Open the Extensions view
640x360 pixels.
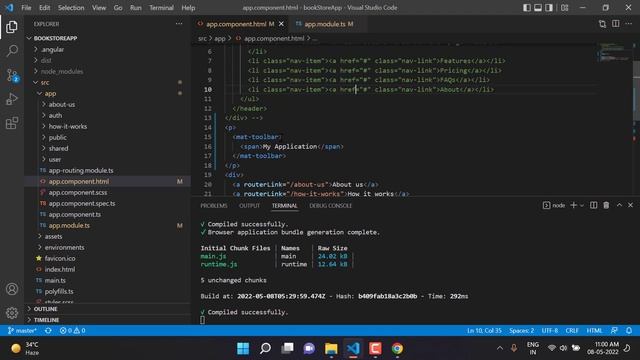click(x=12, y=123)
